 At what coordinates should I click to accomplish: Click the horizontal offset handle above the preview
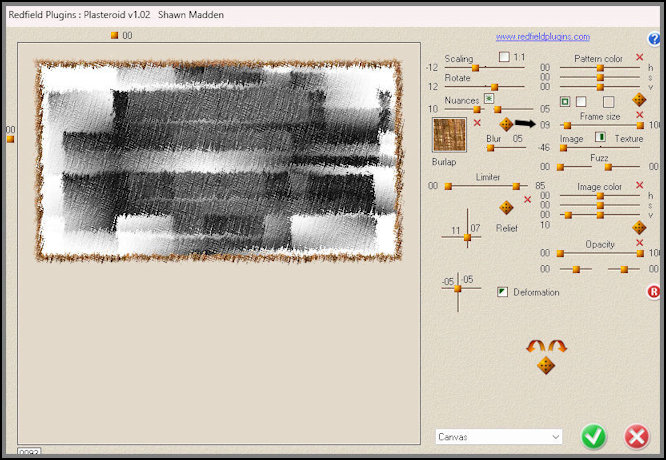pos(114,35)
